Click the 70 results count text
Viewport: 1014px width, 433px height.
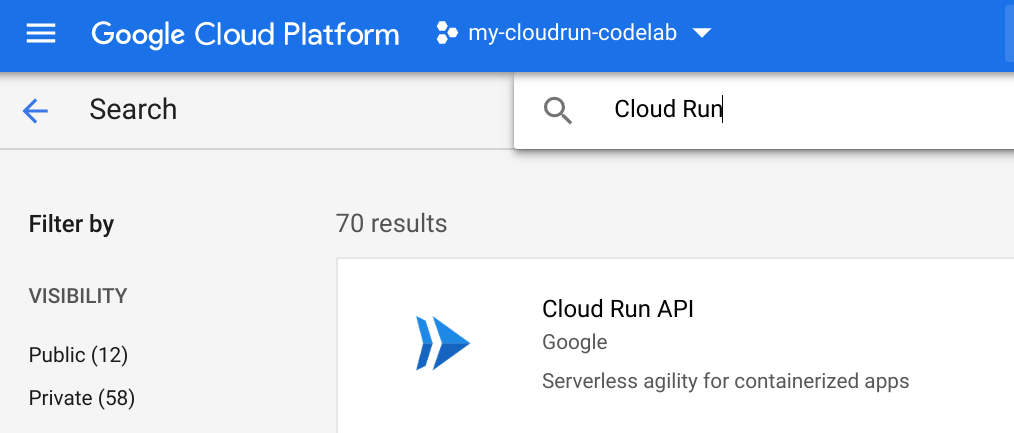tap(391, 223)
